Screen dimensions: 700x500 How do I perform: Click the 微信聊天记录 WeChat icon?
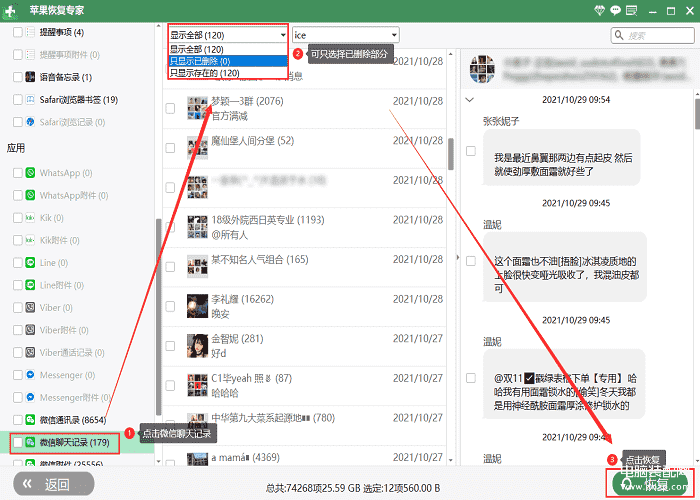30,442
